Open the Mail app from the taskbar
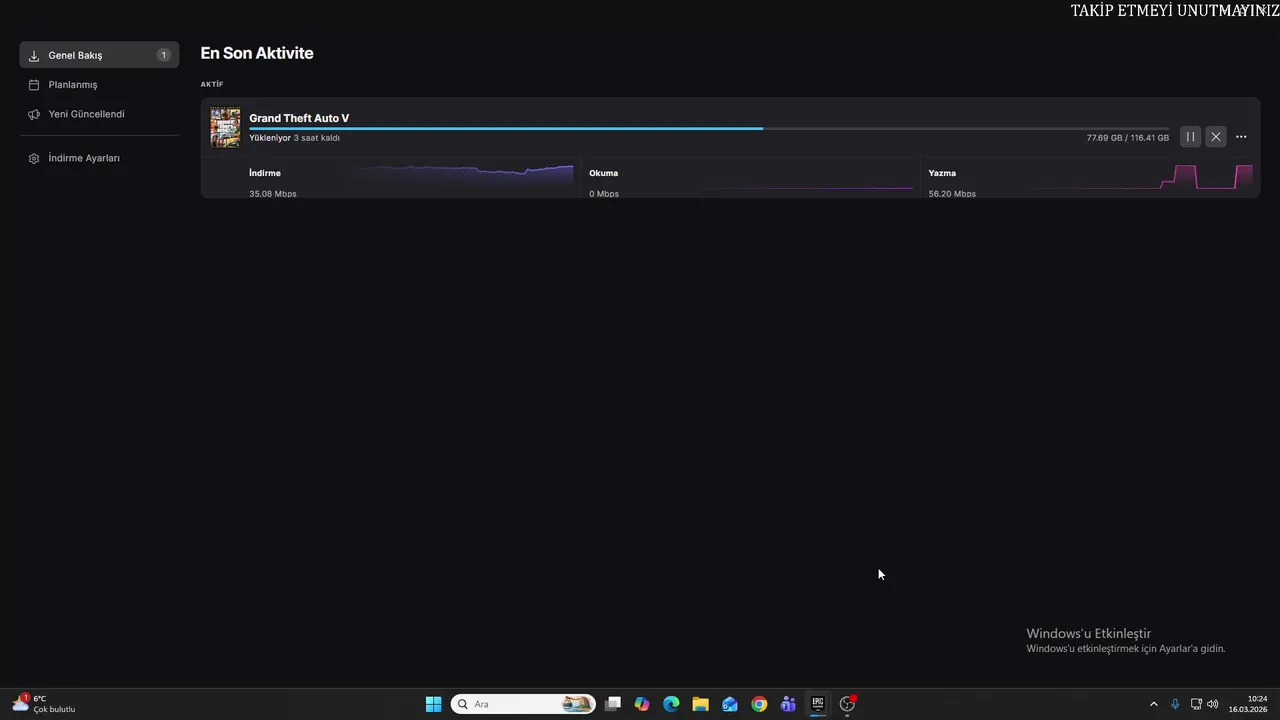The width and height of the screenshot is (1280, 720). pos(730,704)
